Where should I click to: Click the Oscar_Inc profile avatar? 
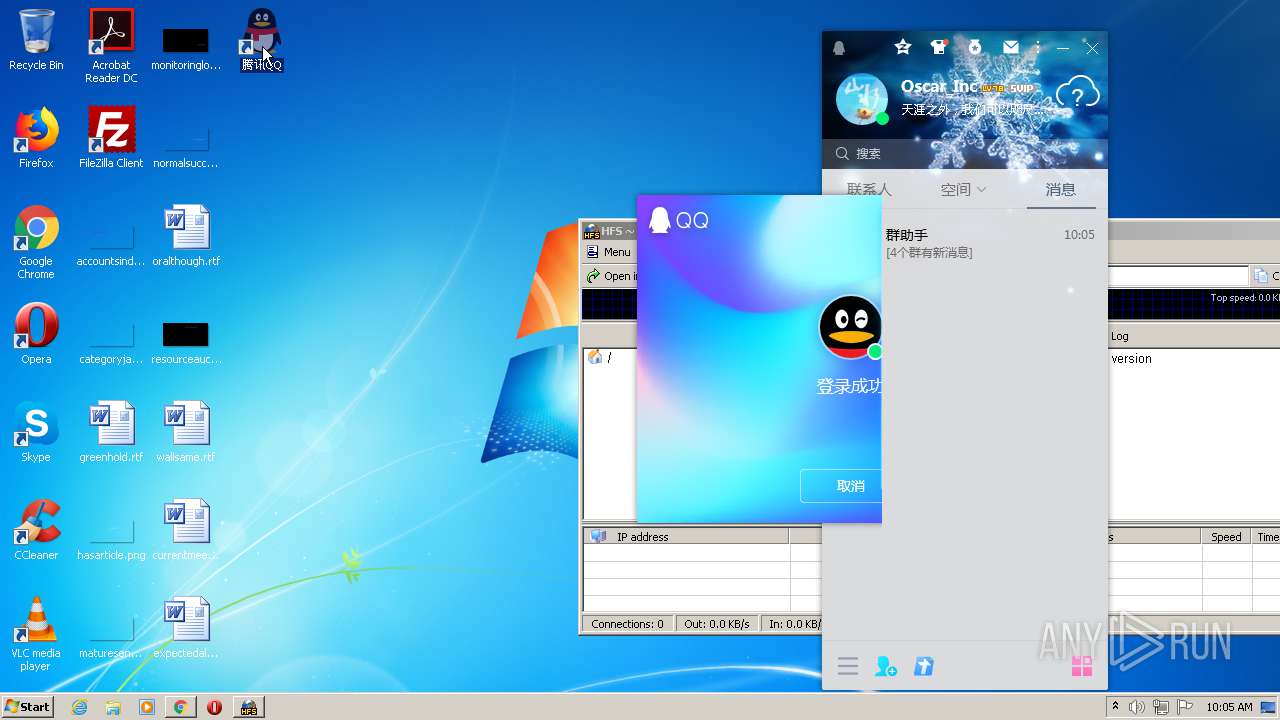coord(861,99)
